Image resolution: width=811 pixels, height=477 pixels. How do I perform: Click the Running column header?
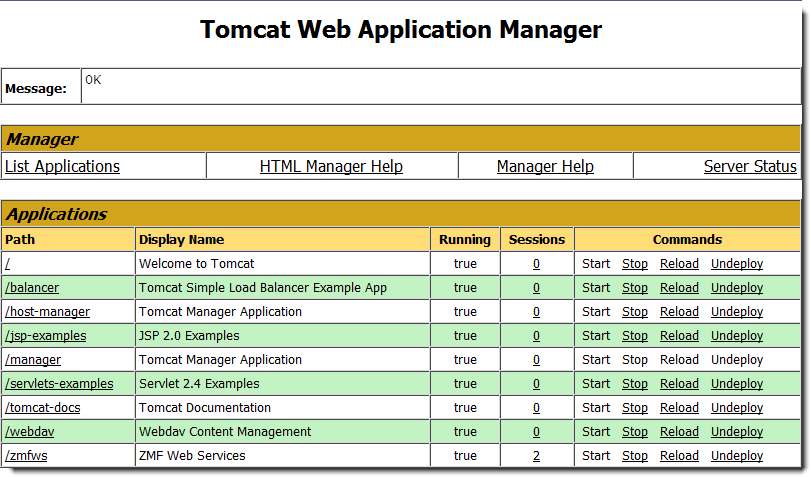point(465,240)
